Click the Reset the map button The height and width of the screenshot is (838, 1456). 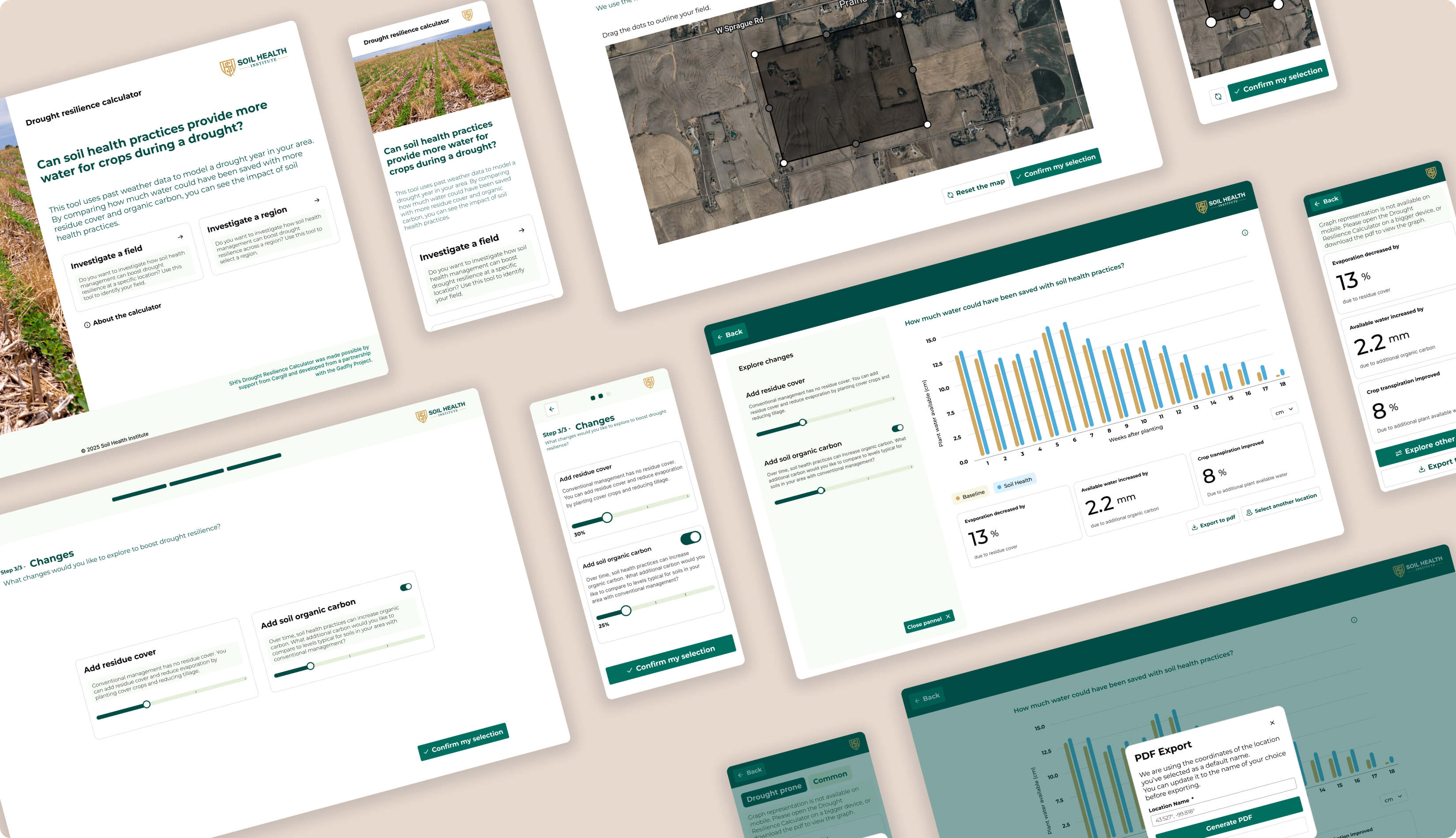coord(976,188)
